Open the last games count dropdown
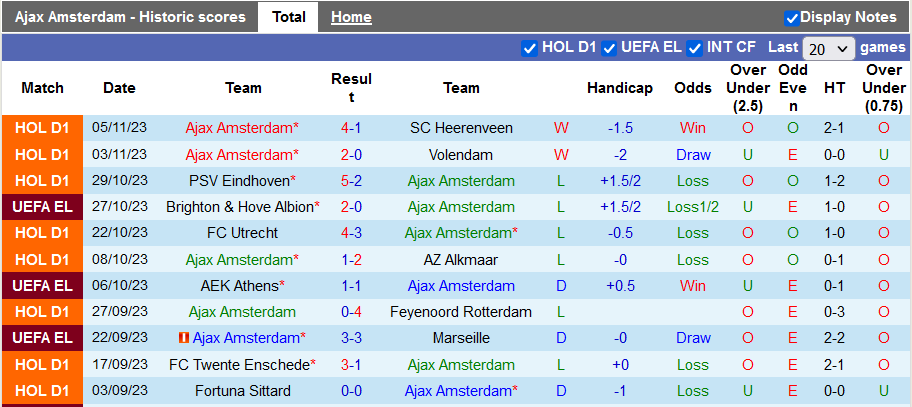The image size is (912, 407). click(x=828, y=48)
